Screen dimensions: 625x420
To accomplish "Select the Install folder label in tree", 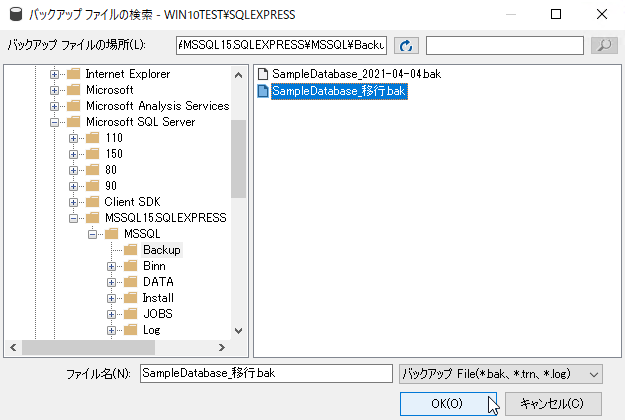I will point(158,298).
